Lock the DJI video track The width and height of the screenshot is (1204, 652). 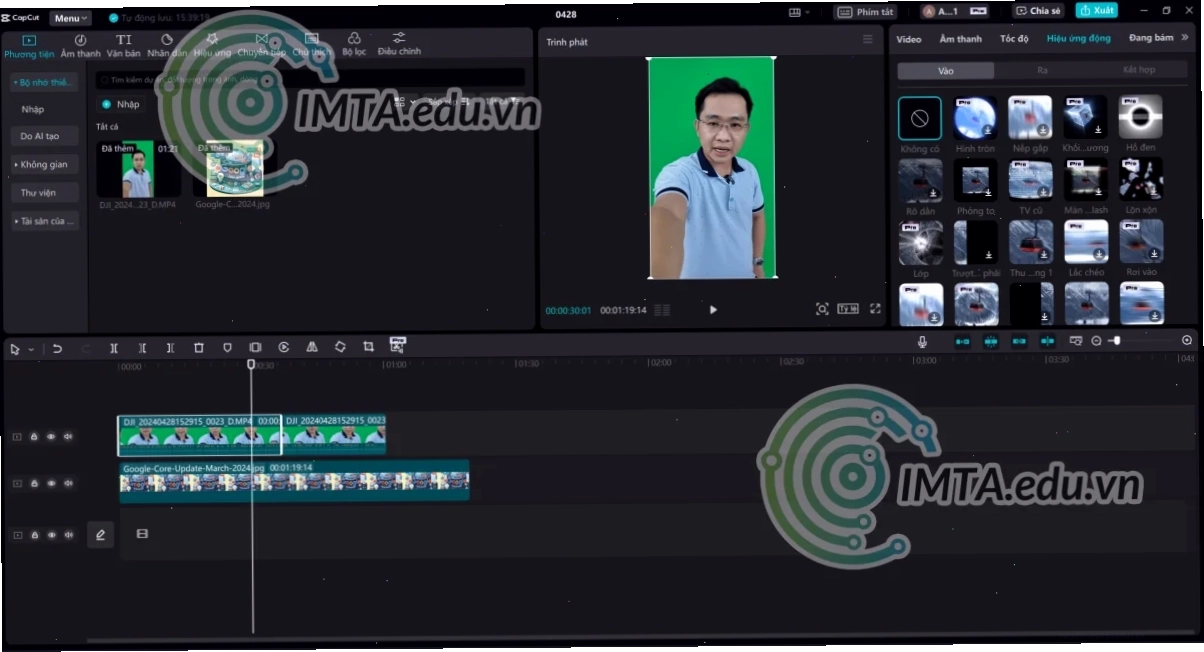click(x=34, y=437)
